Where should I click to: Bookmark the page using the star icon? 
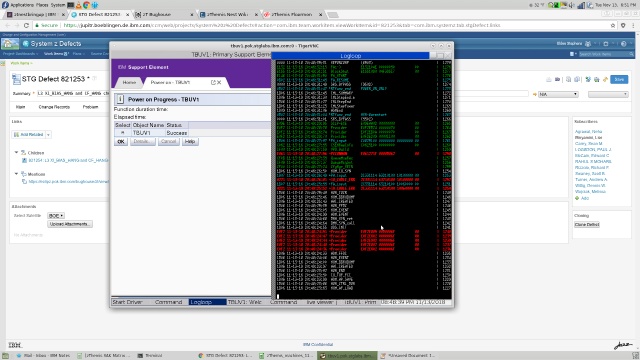pyautogui.click(x=613, y=25)
